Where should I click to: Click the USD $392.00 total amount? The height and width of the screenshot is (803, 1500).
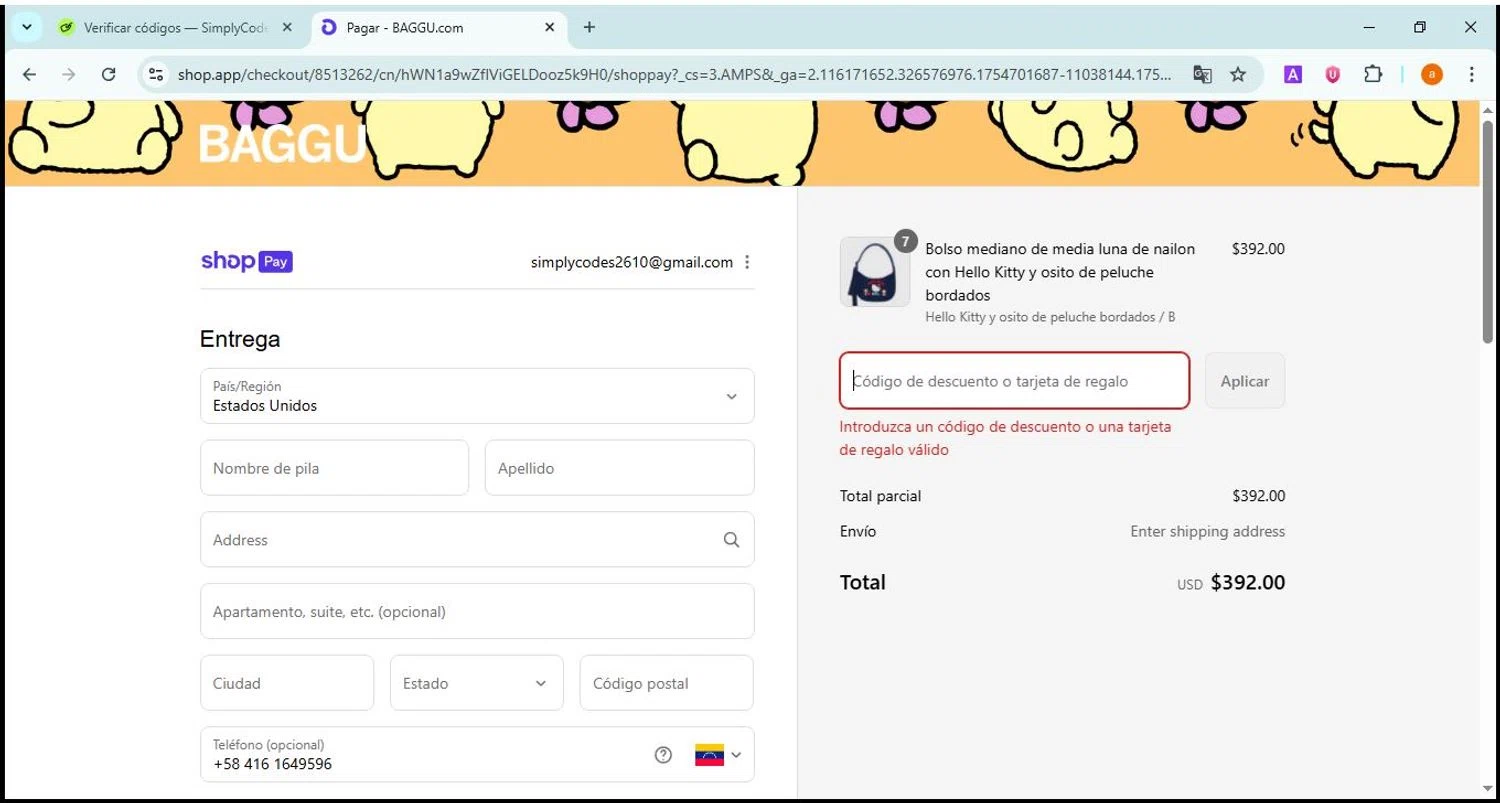pyautogui.click(x=1231, y=583)
